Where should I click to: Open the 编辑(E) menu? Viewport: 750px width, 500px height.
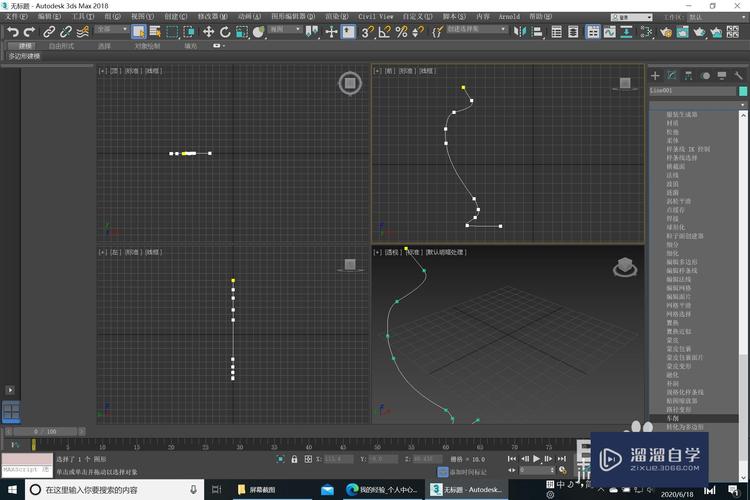point(49,17)
